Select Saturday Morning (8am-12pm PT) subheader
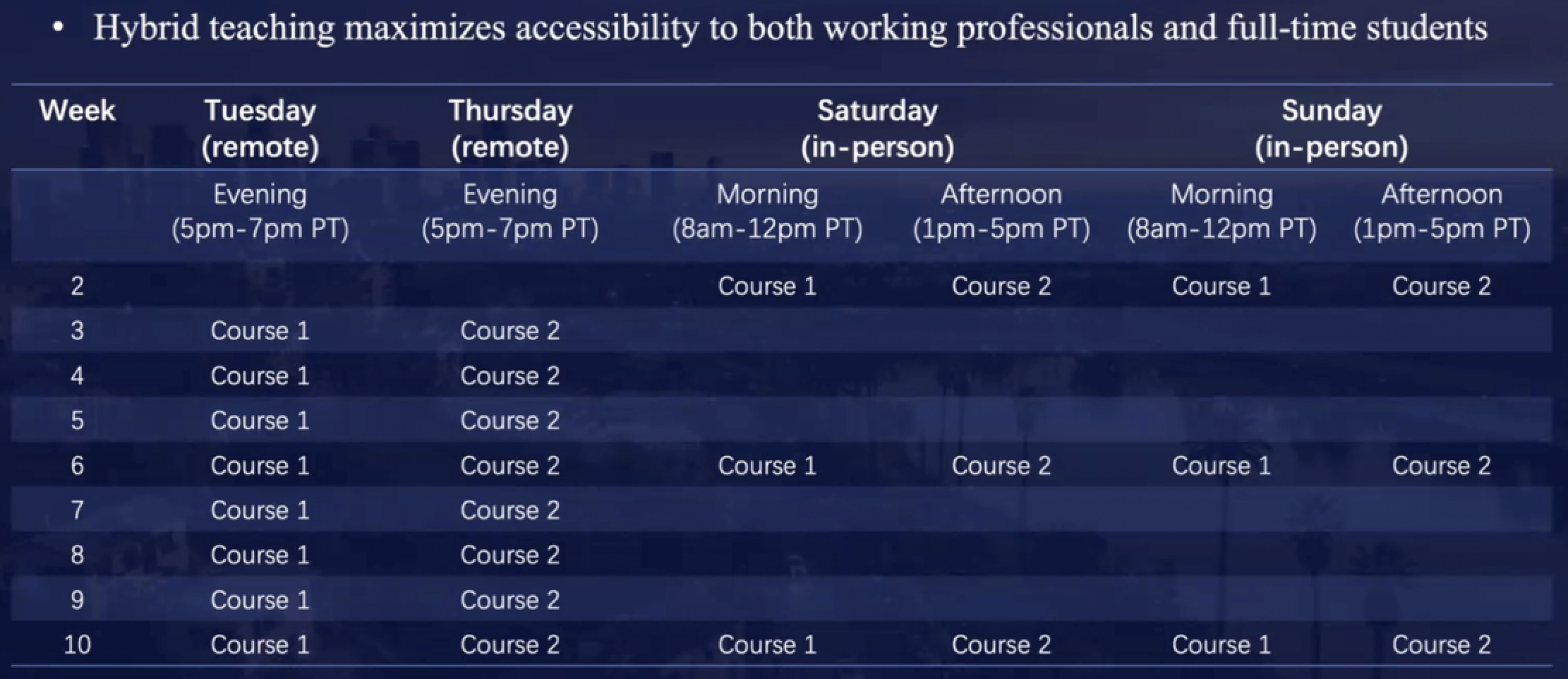This screenshot has height=679, width=1568. [x=767, y=211]
